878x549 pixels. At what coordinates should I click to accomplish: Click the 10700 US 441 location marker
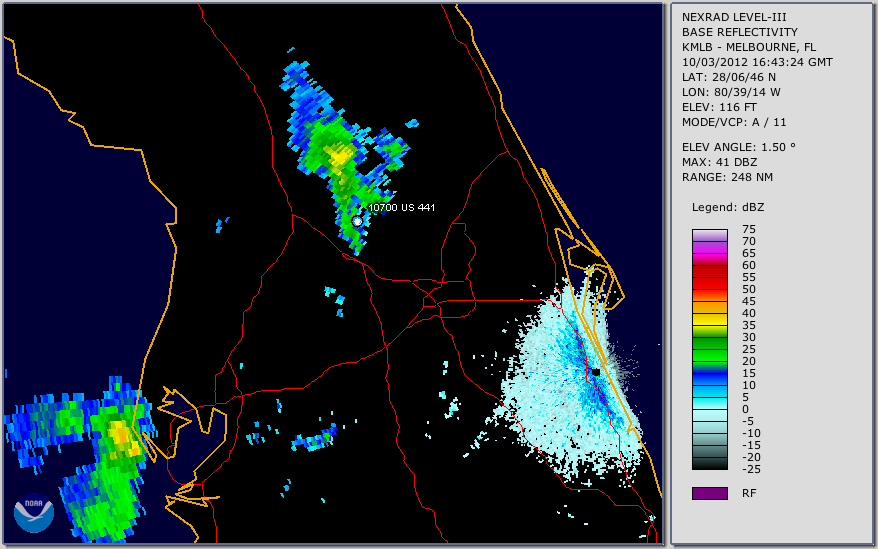tap(357, 221)
